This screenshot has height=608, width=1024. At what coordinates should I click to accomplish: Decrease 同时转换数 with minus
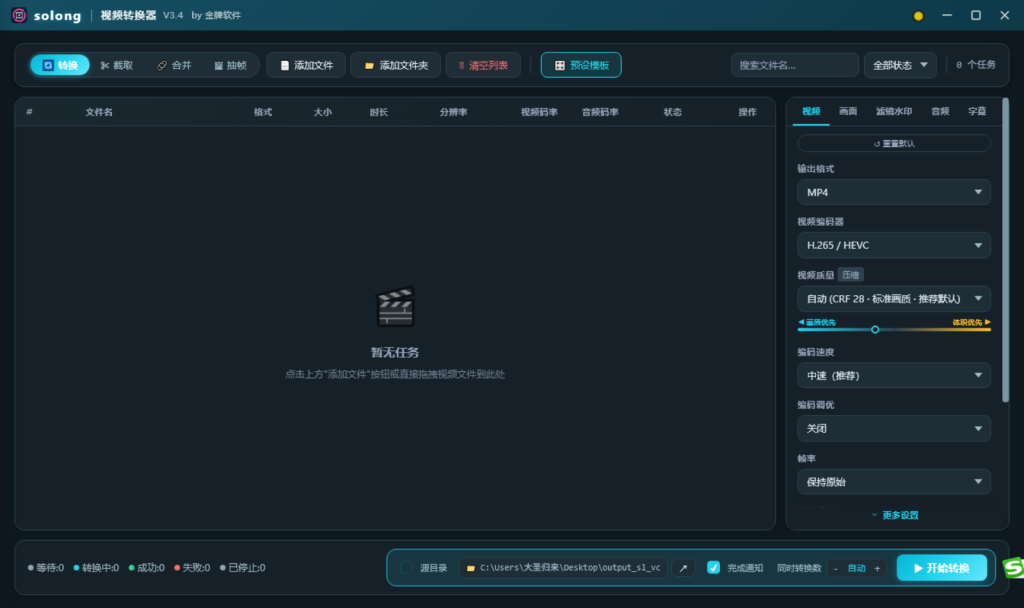coord(836,568)
